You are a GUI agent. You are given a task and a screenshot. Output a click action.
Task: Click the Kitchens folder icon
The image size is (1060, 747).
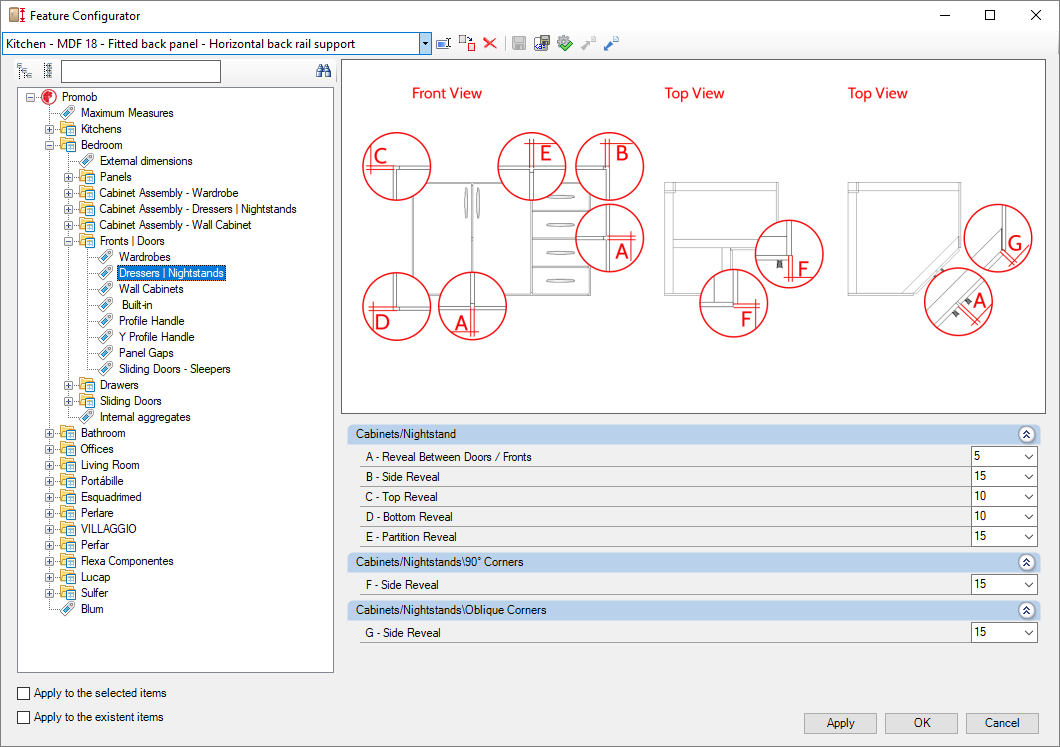tap(68, 129)
